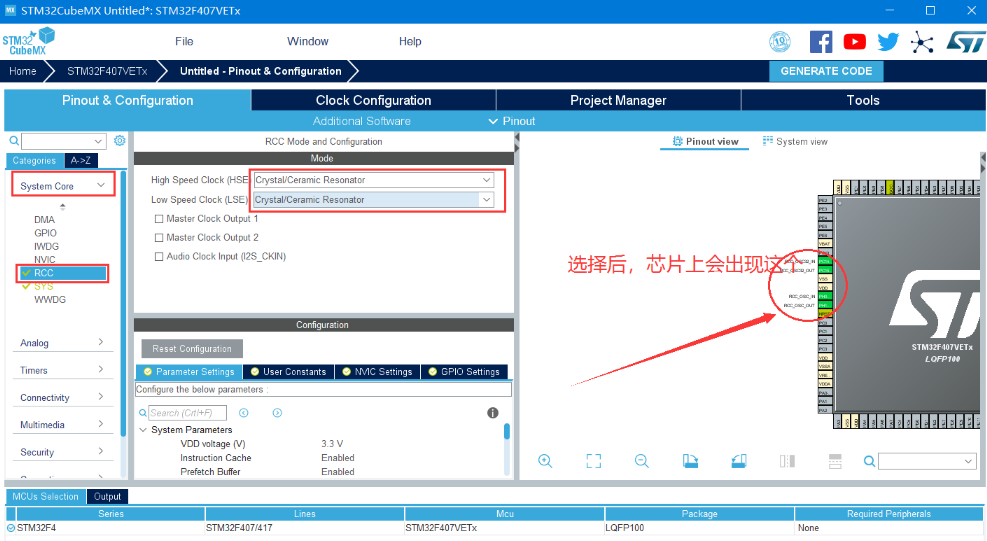Screen dimensions: 987x541
Task: Click the parameter list vertical scrollbar
Action: (507, 449)
